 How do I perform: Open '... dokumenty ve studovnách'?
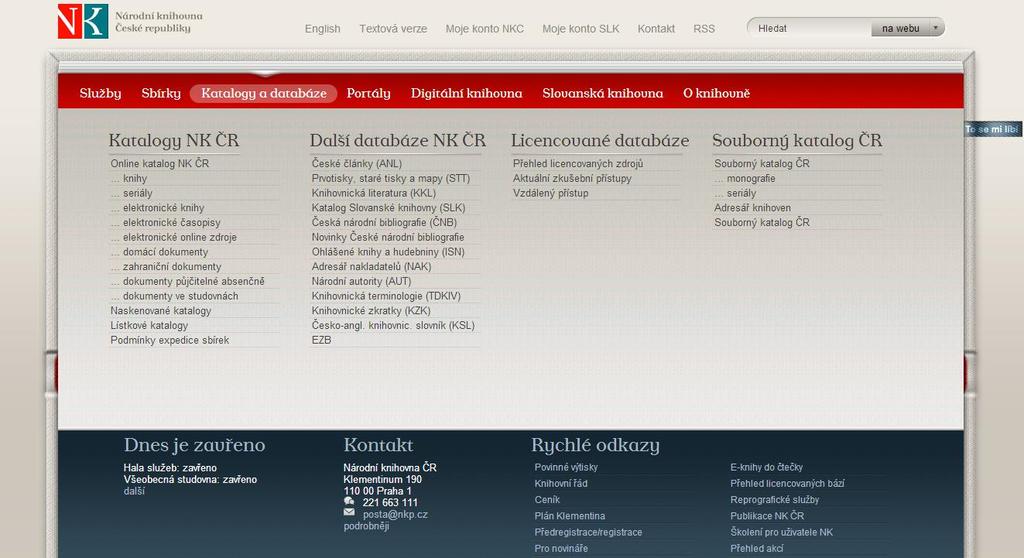[x=174, y=296]
